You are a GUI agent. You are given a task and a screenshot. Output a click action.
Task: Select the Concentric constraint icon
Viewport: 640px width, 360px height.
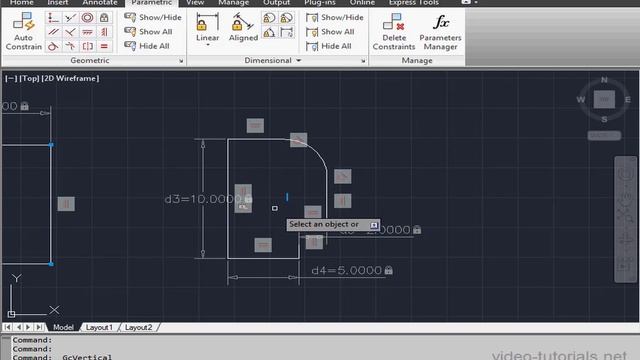click(x=87, y=18)
